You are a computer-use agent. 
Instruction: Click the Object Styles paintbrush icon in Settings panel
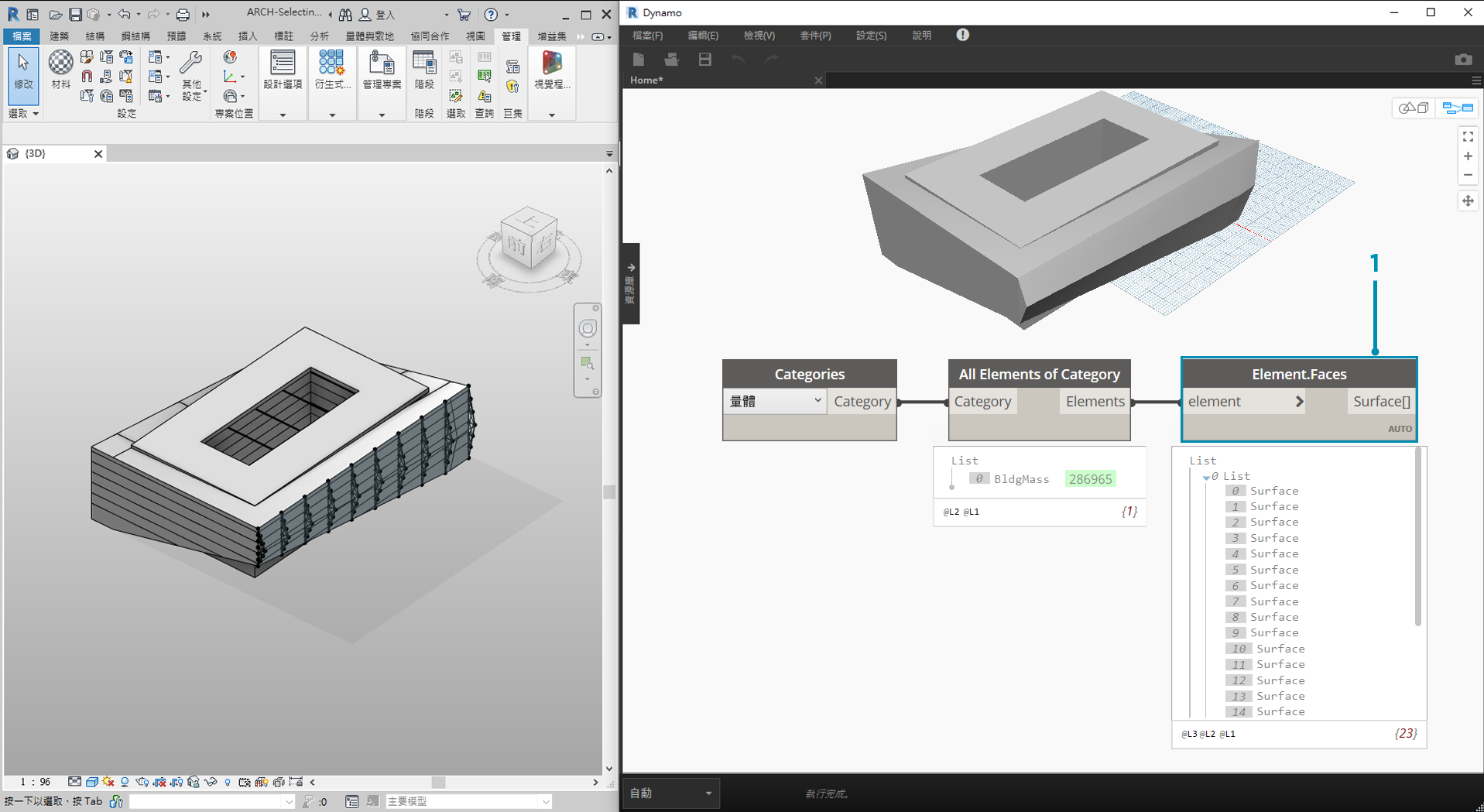tap(87, 57)
